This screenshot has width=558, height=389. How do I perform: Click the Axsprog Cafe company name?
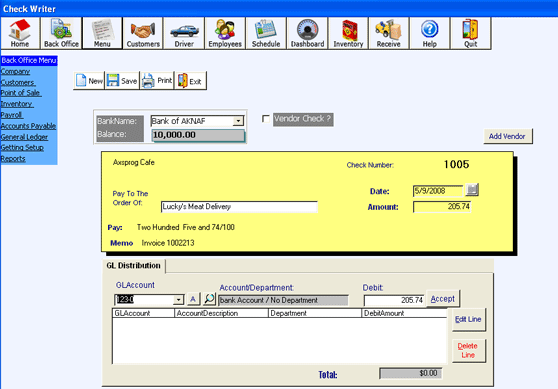[x=134, y=163]
